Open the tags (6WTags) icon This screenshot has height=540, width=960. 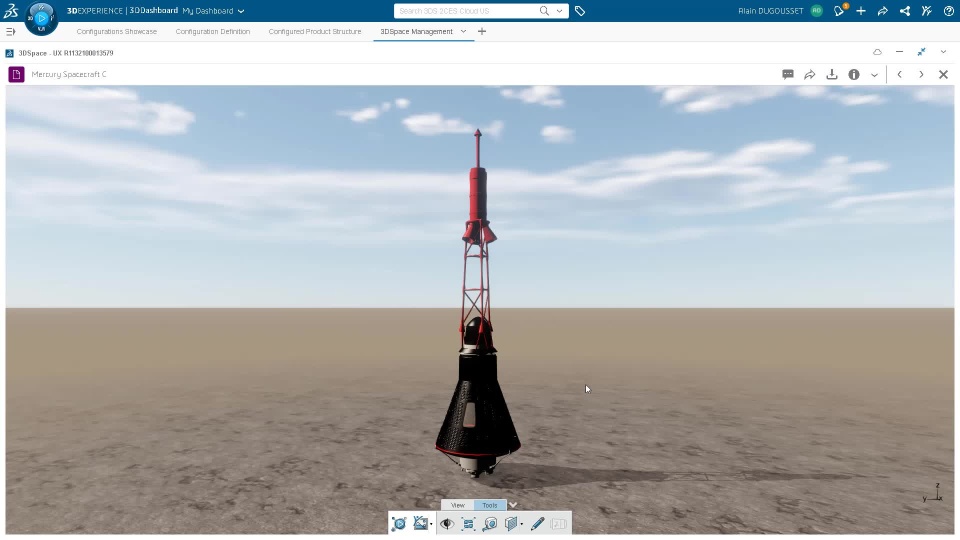[580, 10]
